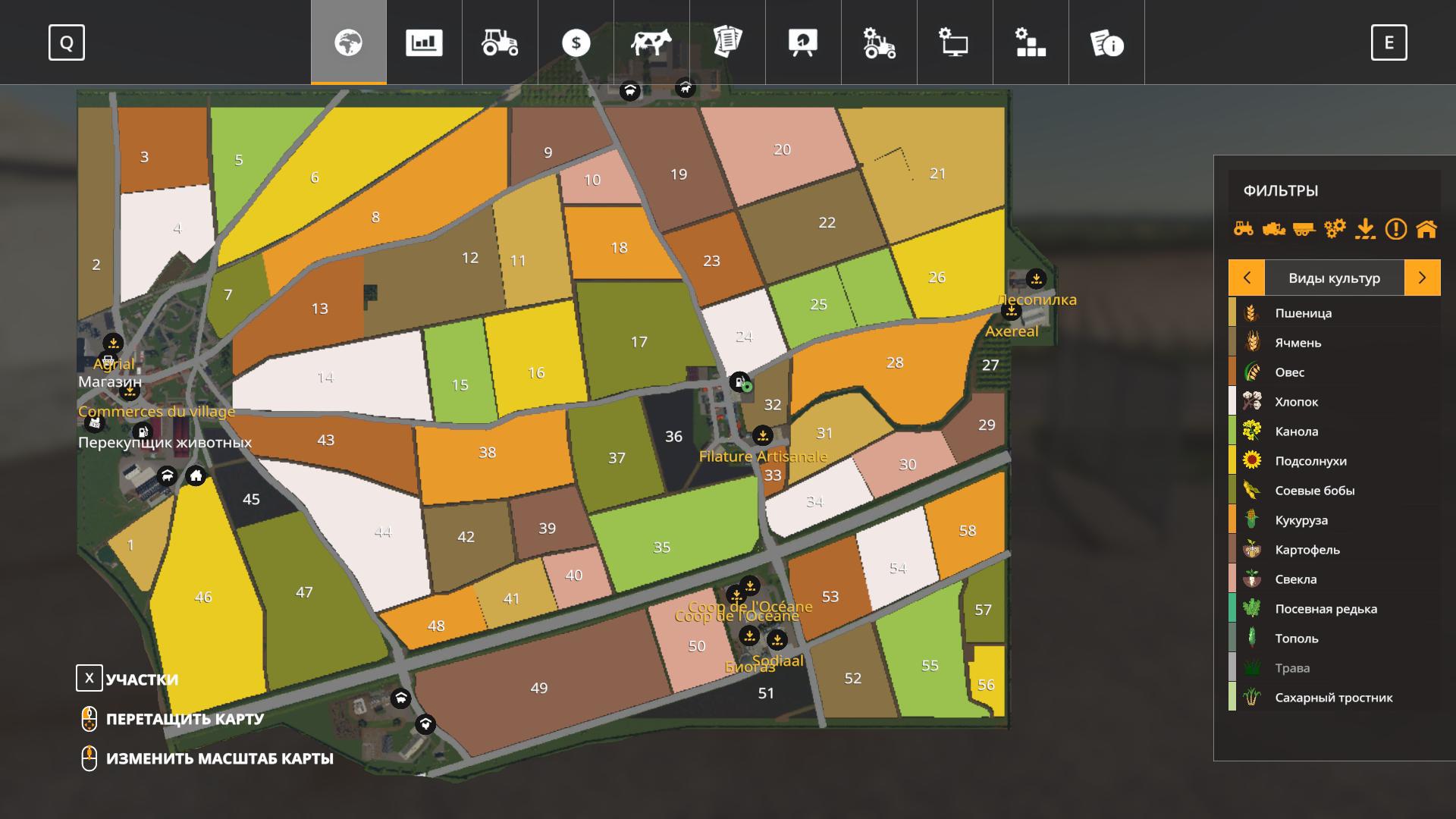Toggle the combine harvester map filter

1274,228
